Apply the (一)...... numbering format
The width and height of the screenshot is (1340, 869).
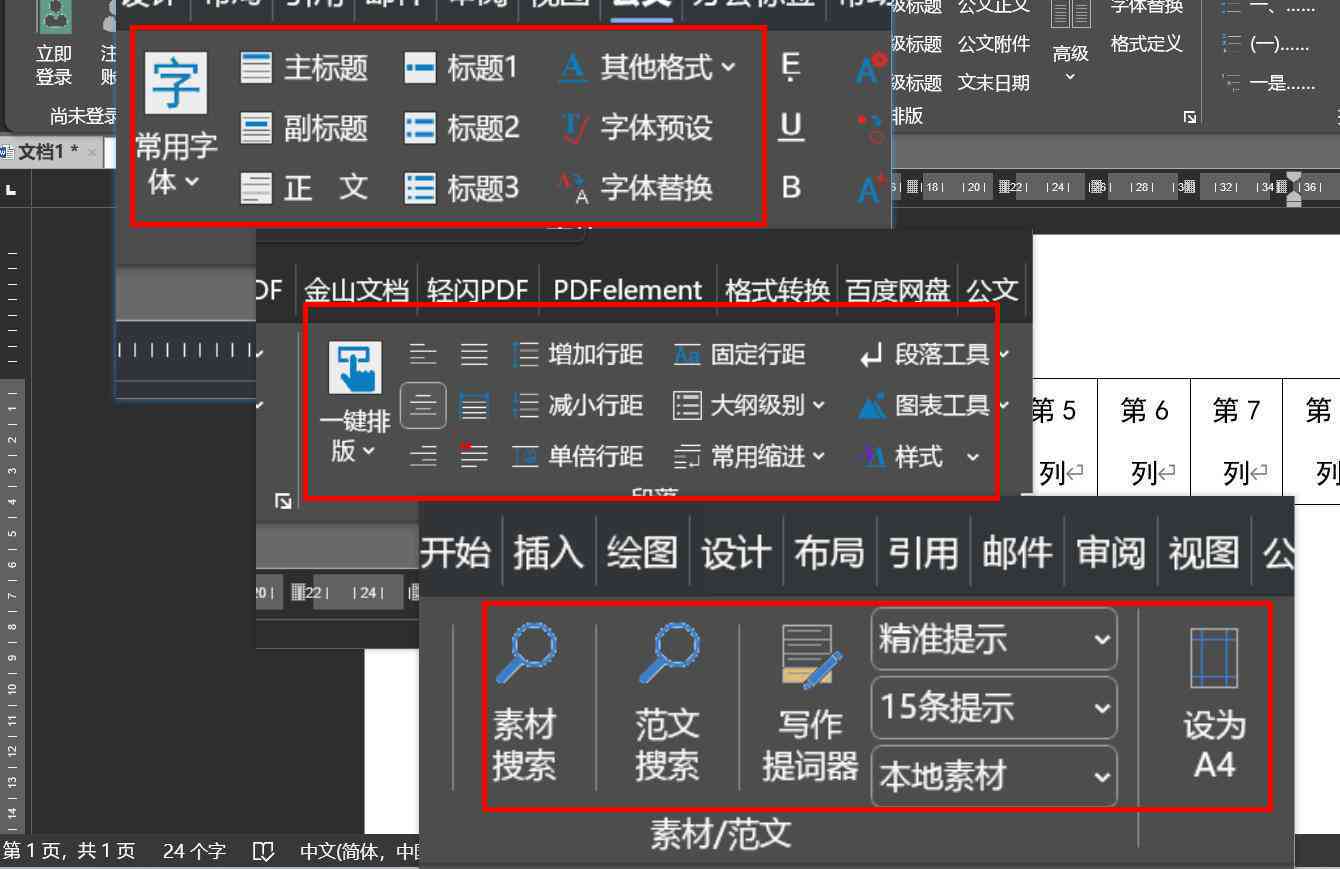[1266, 45]
